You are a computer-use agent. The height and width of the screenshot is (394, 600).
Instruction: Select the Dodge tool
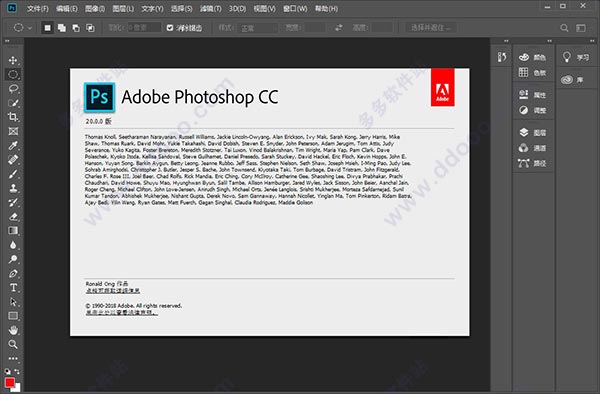[13, 259]
